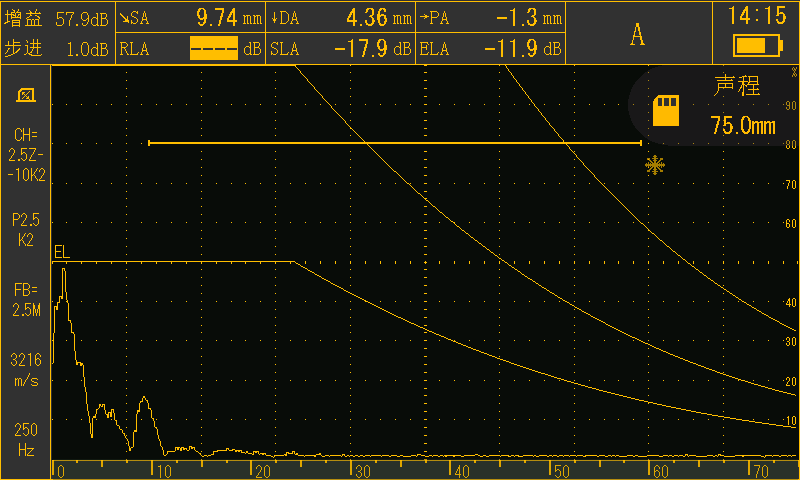Click the 80 mark on amplitude scale

(791, 145)
